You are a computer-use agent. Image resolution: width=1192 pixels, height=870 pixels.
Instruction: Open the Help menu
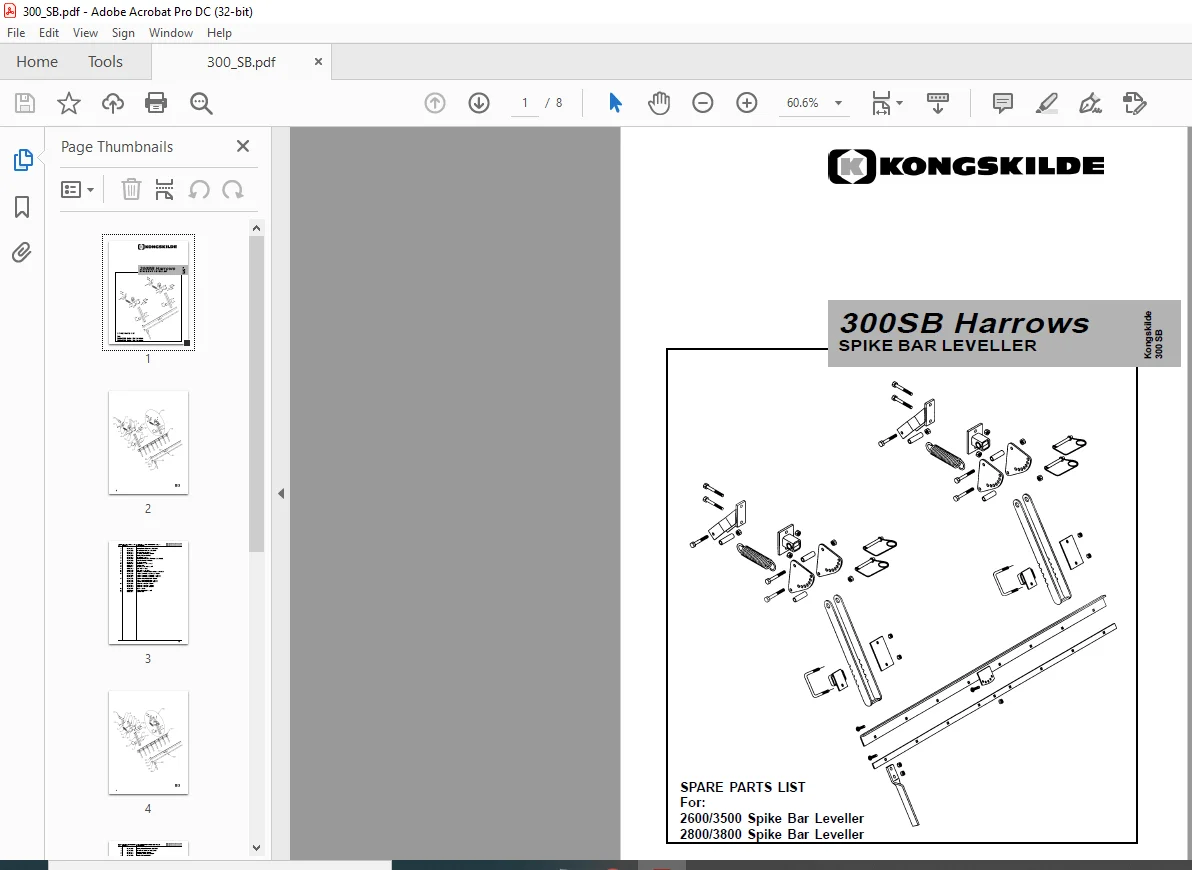(219, 33)
